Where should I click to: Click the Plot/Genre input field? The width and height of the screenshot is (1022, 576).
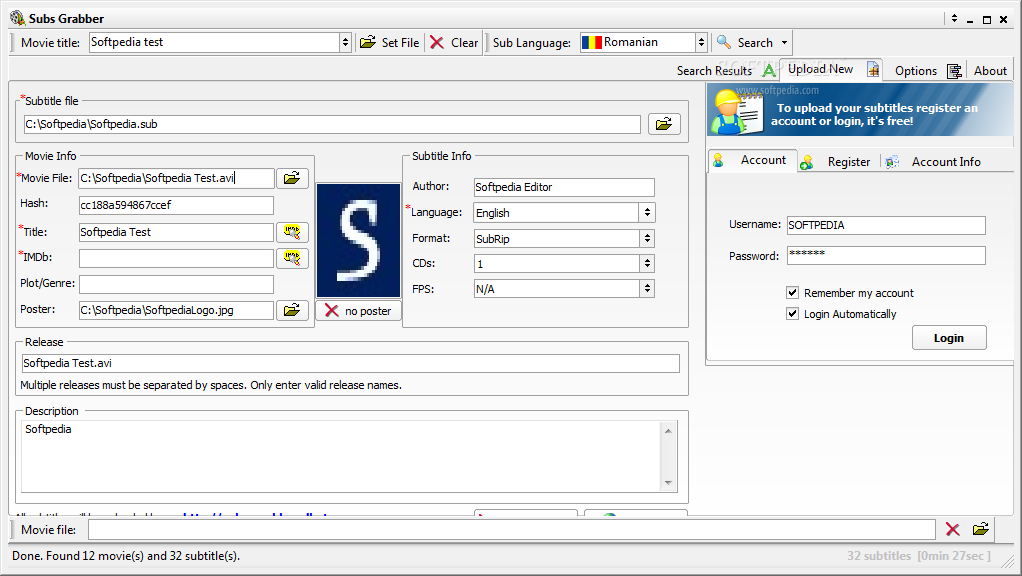pos(176,284)
